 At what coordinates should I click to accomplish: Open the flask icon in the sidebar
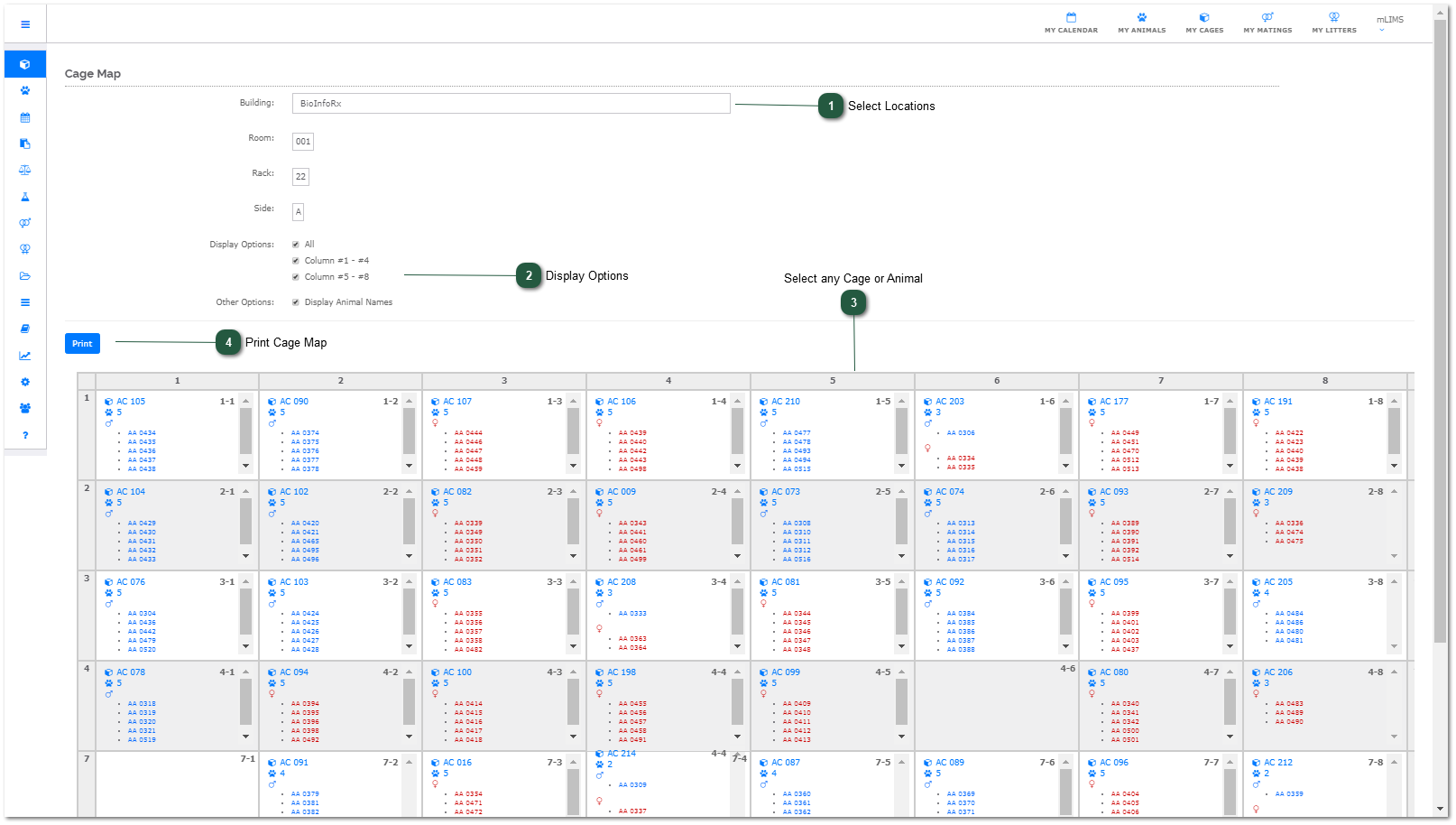(25, 197)
